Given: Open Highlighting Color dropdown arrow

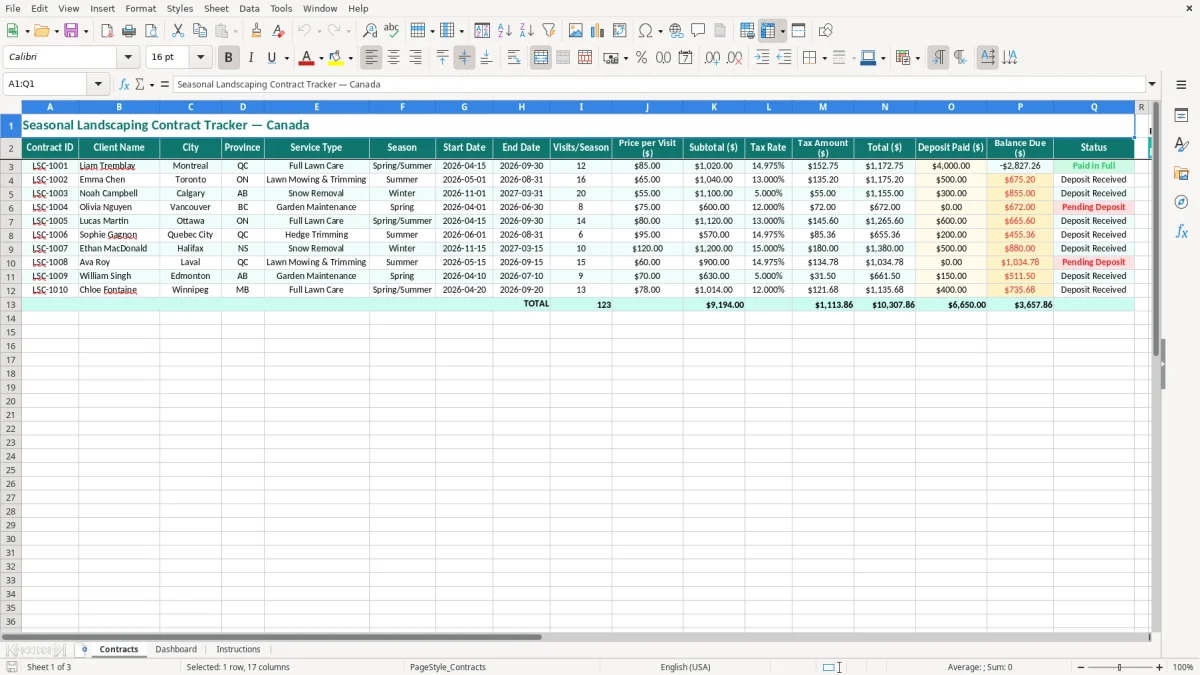Looking at the screenshot, I should click(350, 58).
